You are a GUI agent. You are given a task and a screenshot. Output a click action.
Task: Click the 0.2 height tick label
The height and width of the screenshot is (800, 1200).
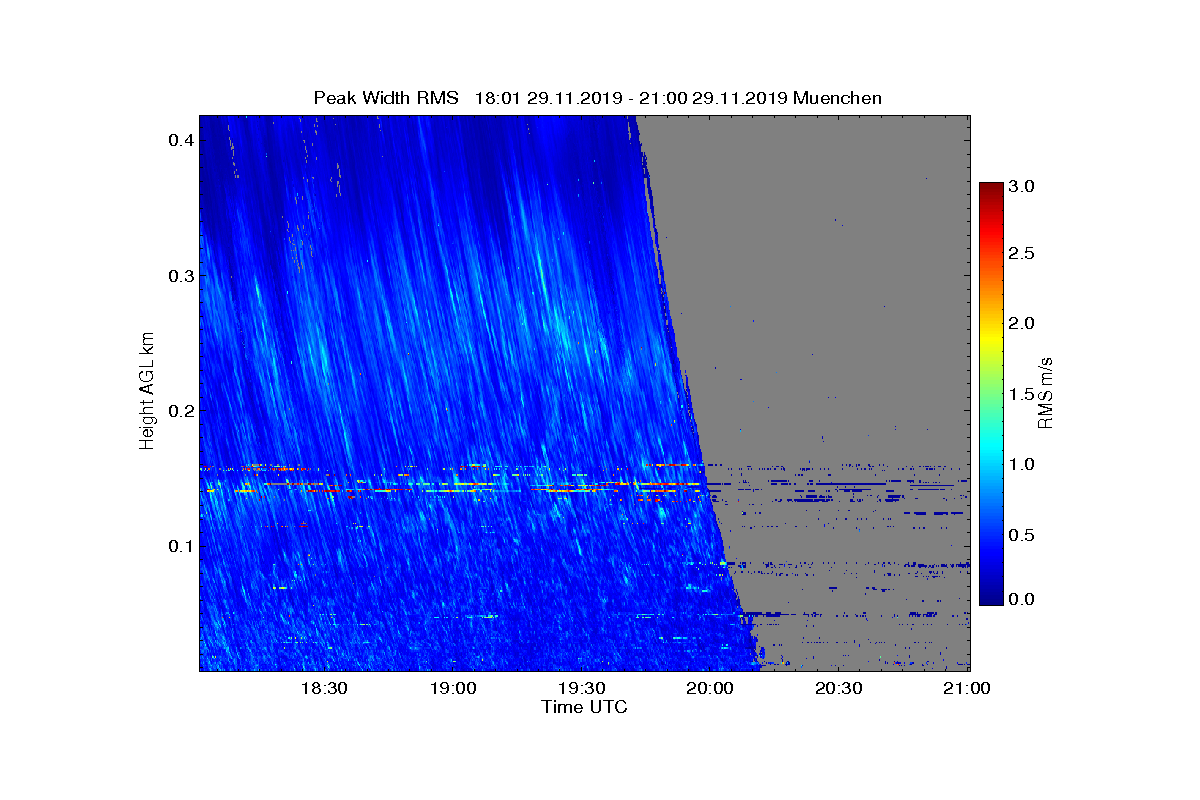click(179, 410)
